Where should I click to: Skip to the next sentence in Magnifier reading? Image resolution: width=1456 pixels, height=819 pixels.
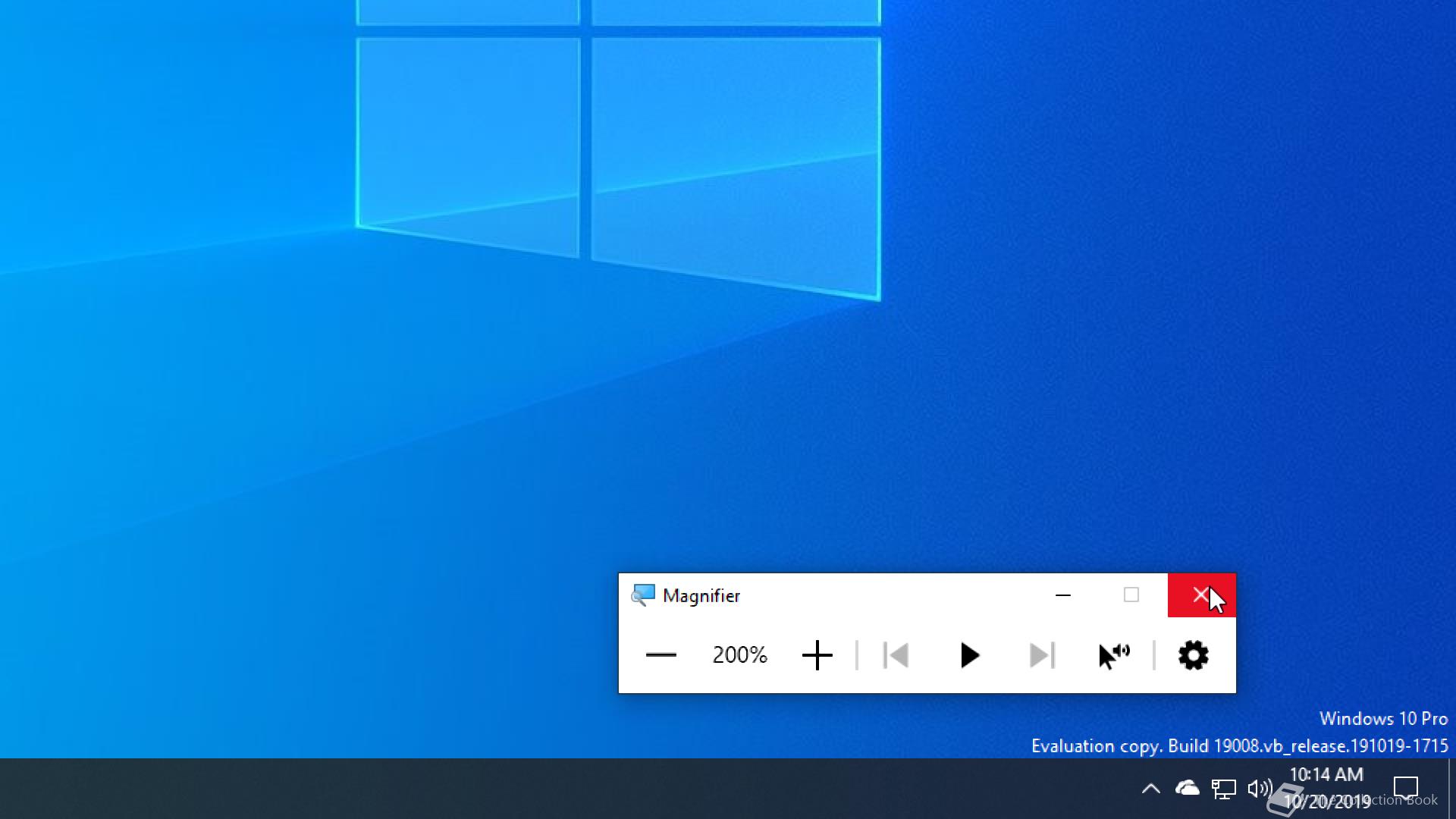coord(1041,655)
